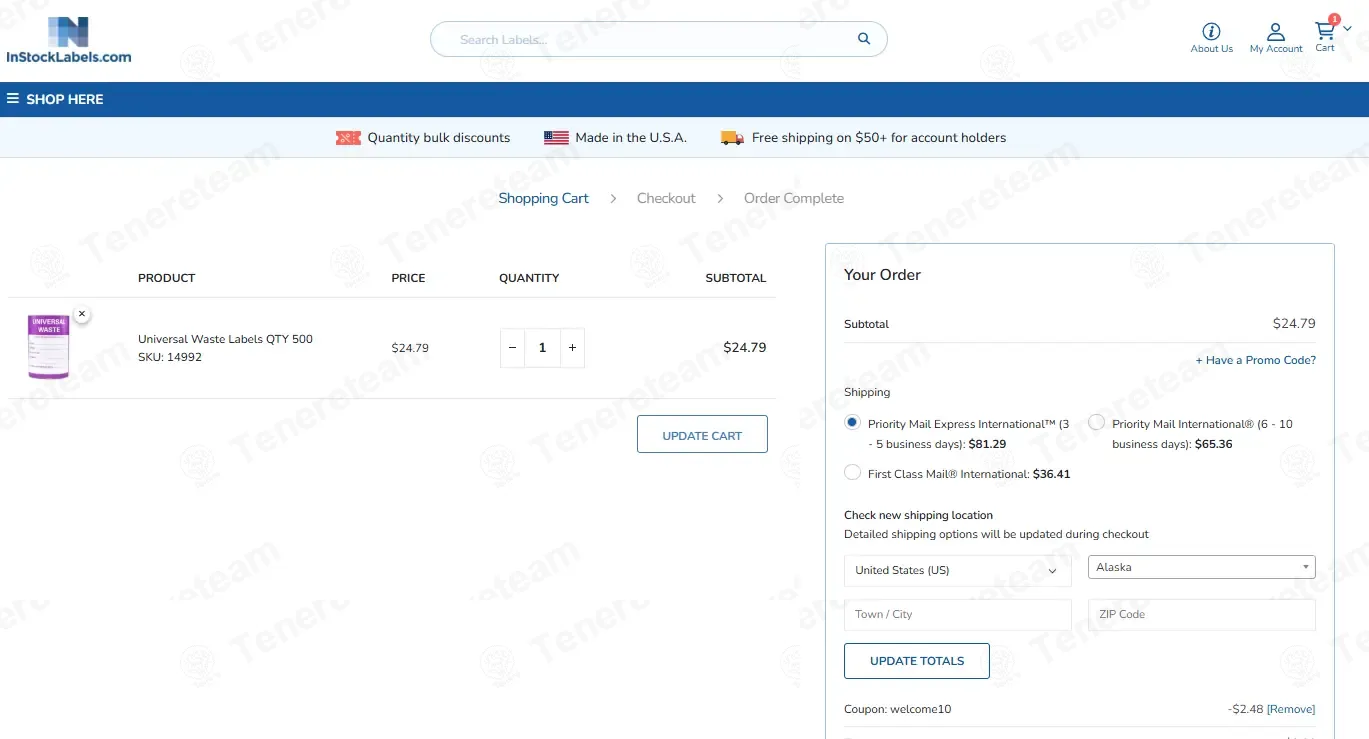Screen dimensions: 1369x739
Task: Click the UPDATE TOTALS button
Action: pyautogui.click(x=917, y=661)
